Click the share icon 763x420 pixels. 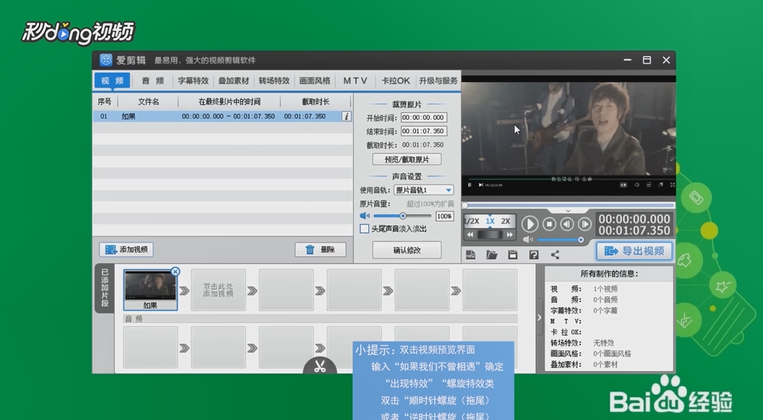tap(555, 255)
